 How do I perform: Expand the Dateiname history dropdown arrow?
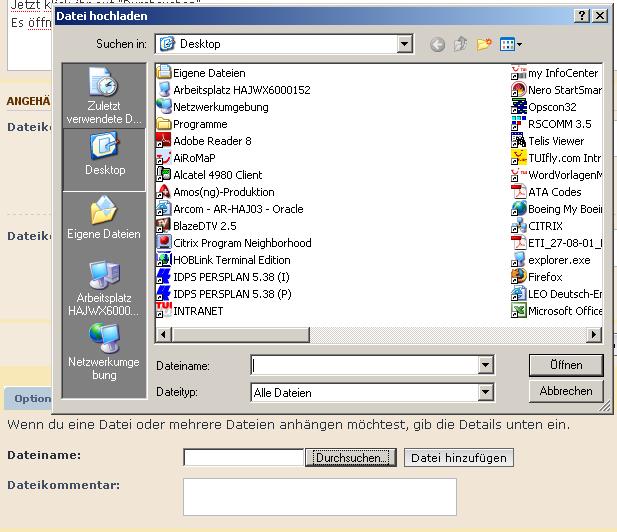(485, 366)
